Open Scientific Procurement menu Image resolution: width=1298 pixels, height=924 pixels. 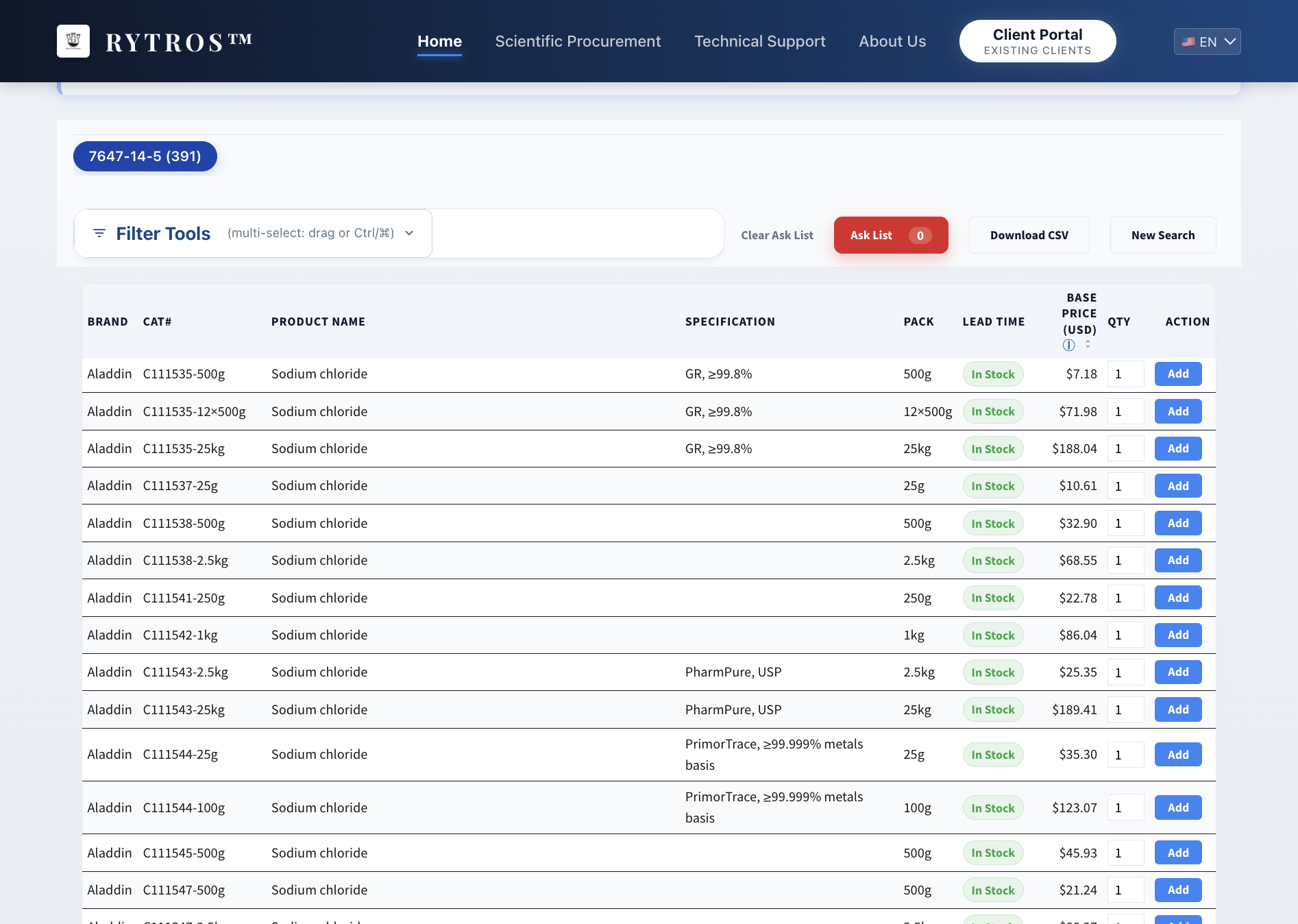click(578, 41)
